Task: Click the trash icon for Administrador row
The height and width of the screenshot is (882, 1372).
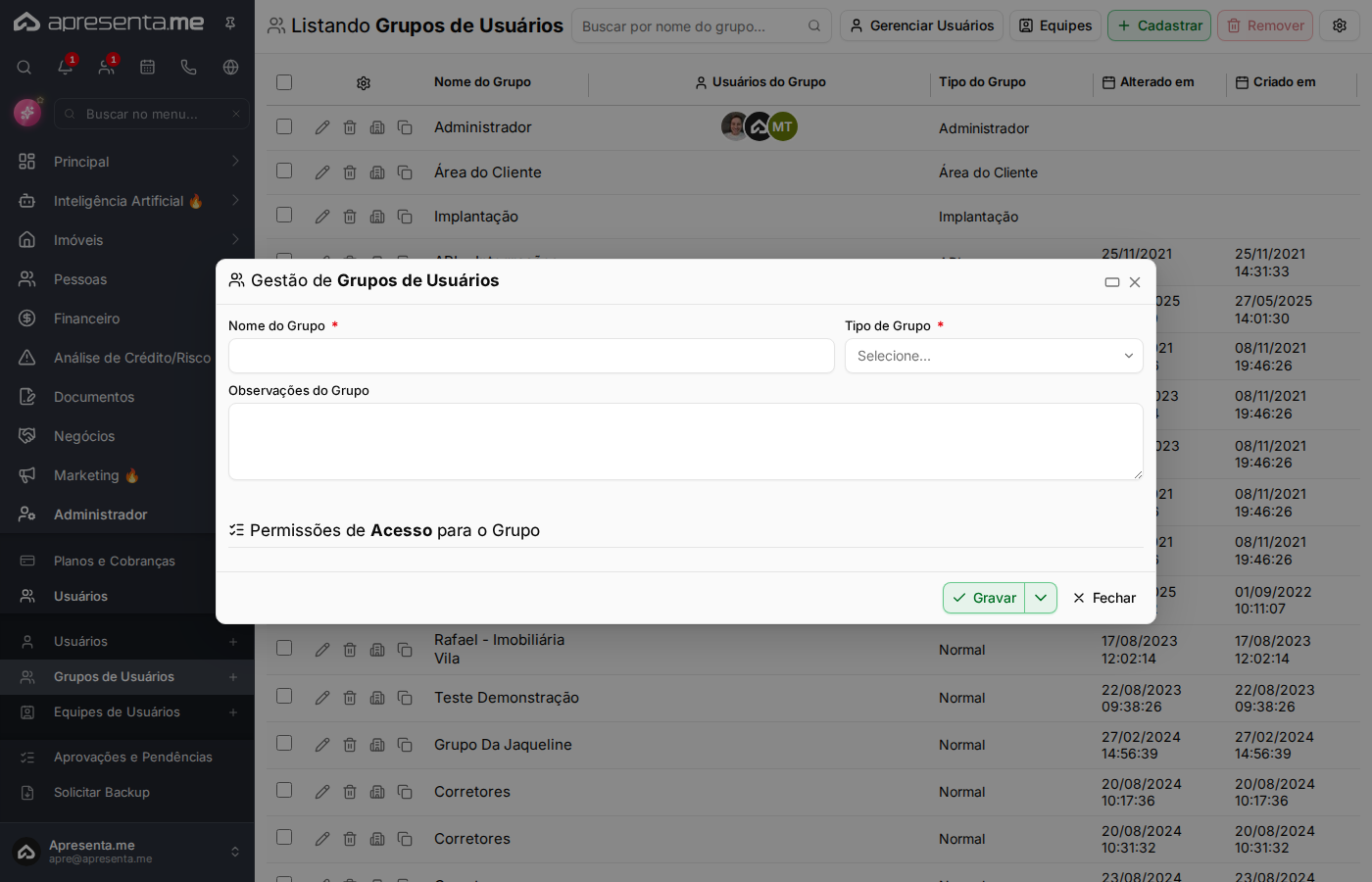Action: tap(350, 127)
